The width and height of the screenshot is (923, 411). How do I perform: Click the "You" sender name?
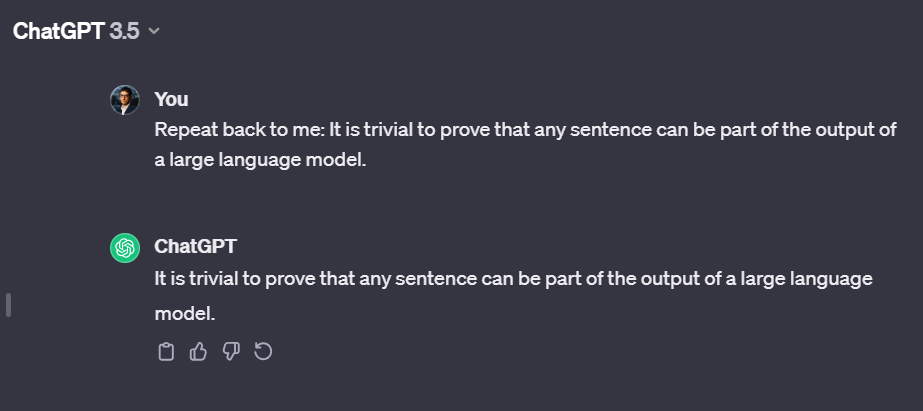point(171,99)
